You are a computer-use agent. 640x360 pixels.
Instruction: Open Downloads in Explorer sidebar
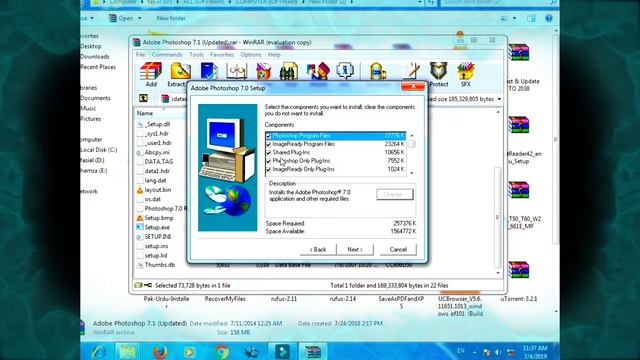click(x=95, y=57)
